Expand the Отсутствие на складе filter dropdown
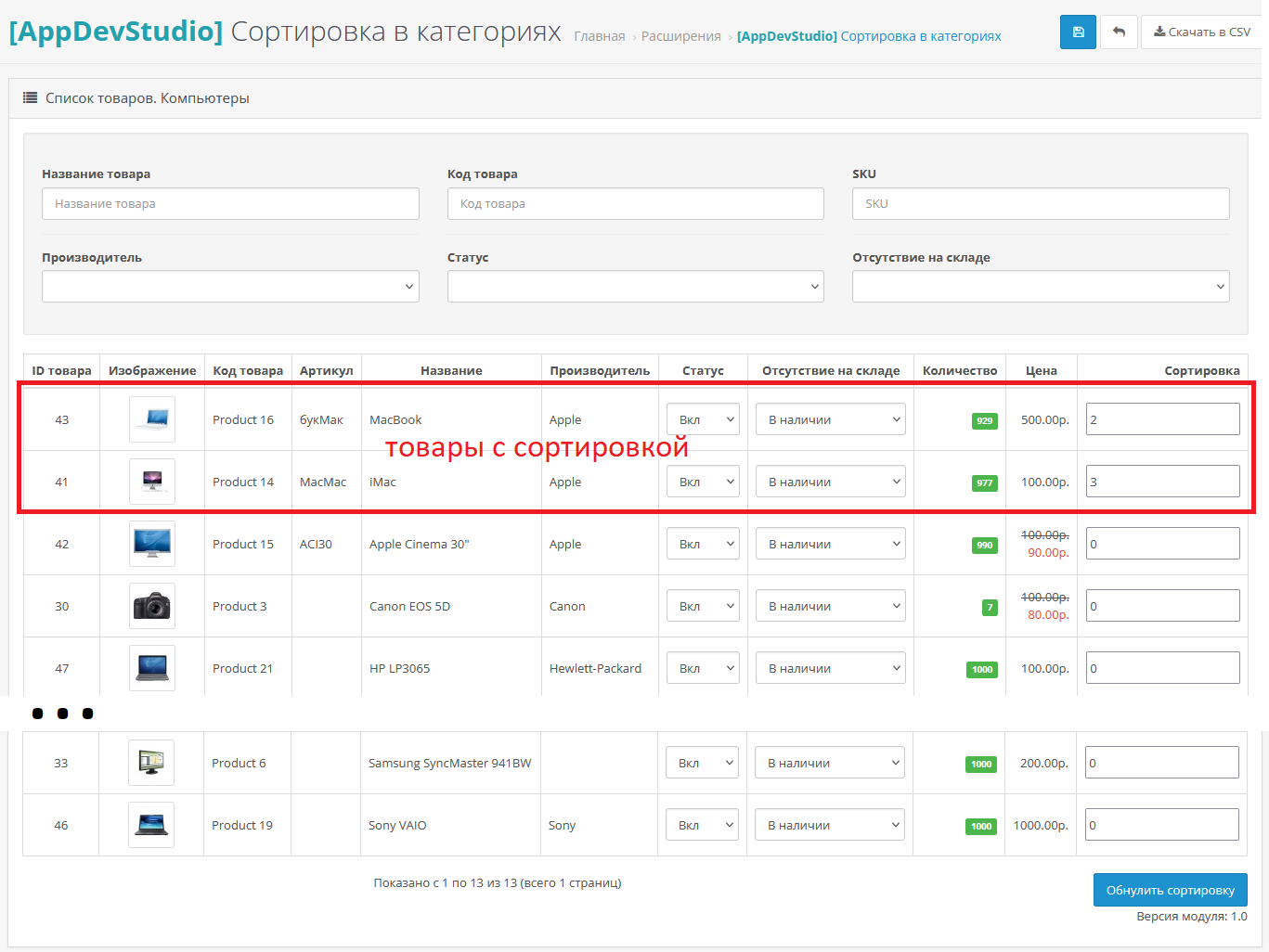Viewport: 1269px width, 952px height. click(1041, 287)
